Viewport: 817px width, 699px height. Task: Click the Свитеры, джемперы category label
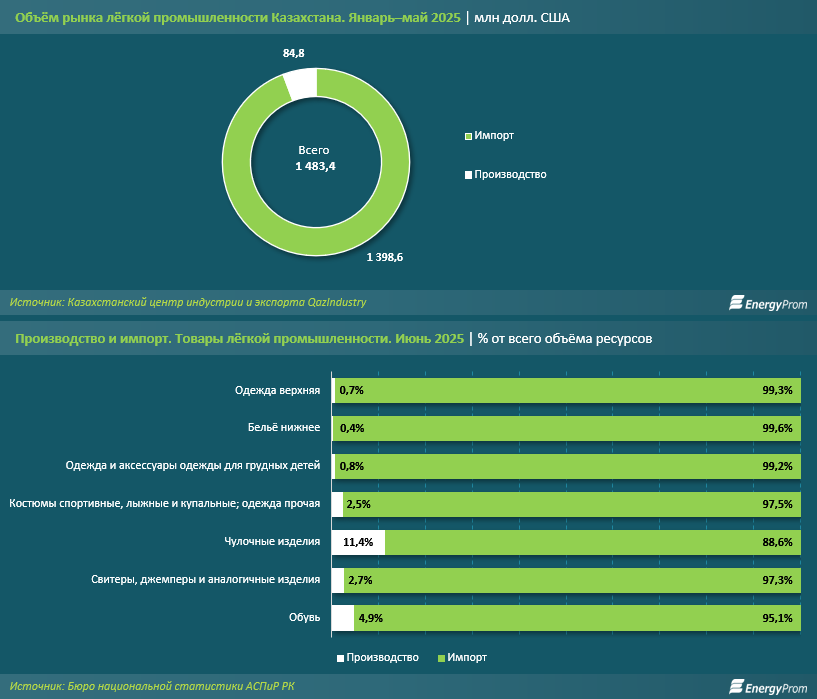pyautogui.click(x=205, y=580)
